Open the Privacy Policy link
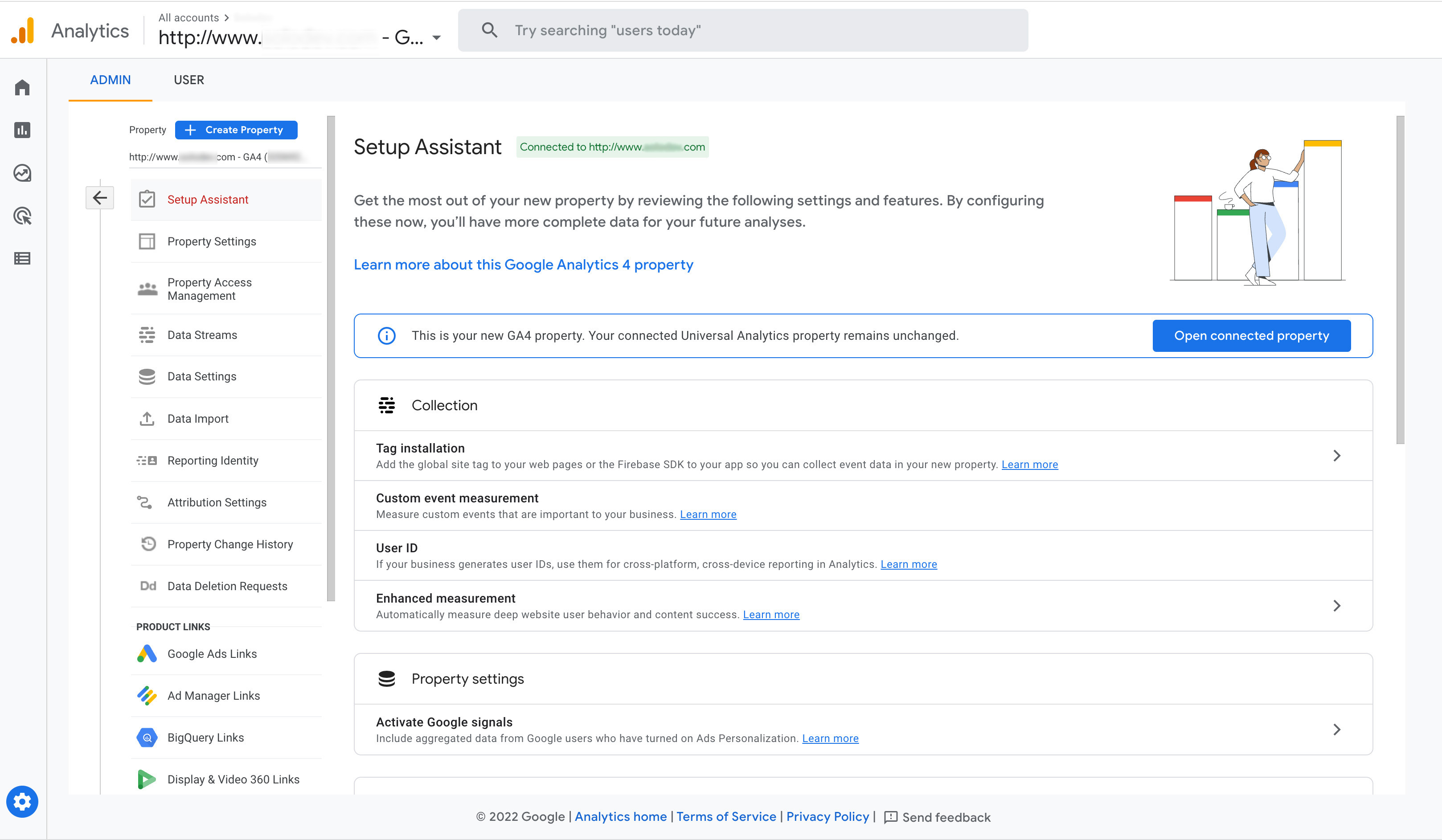Viewport: 1442px width, 840px height. point(828,816)
